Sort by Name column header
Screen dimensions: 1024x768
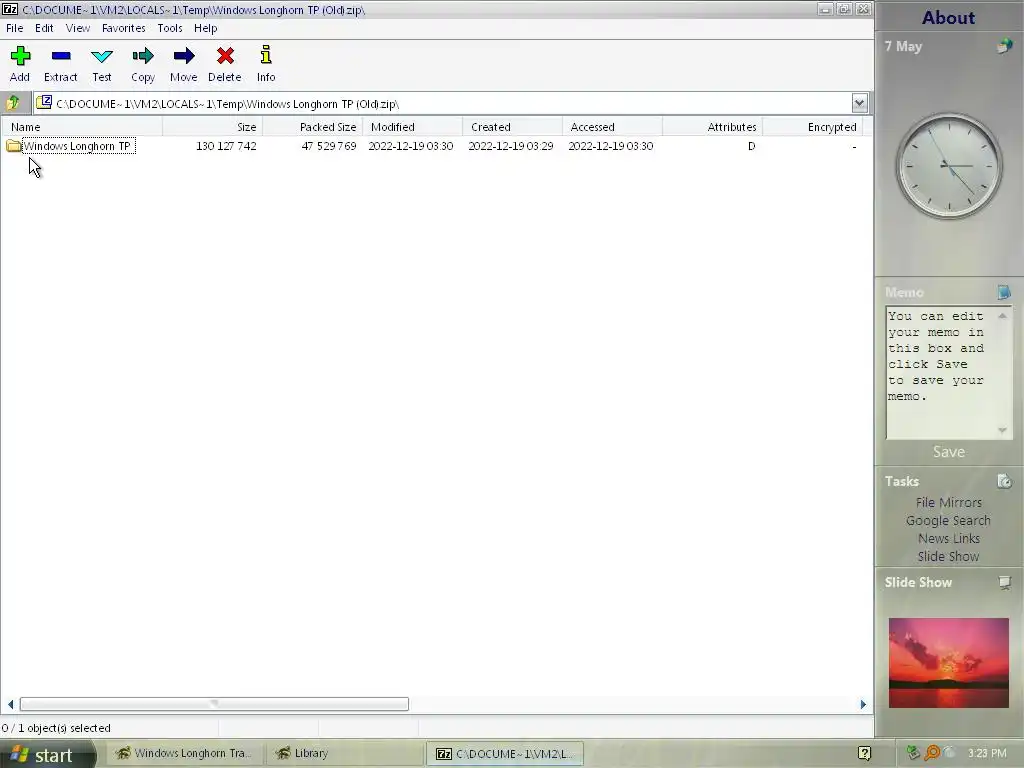(x=82, y=127)
